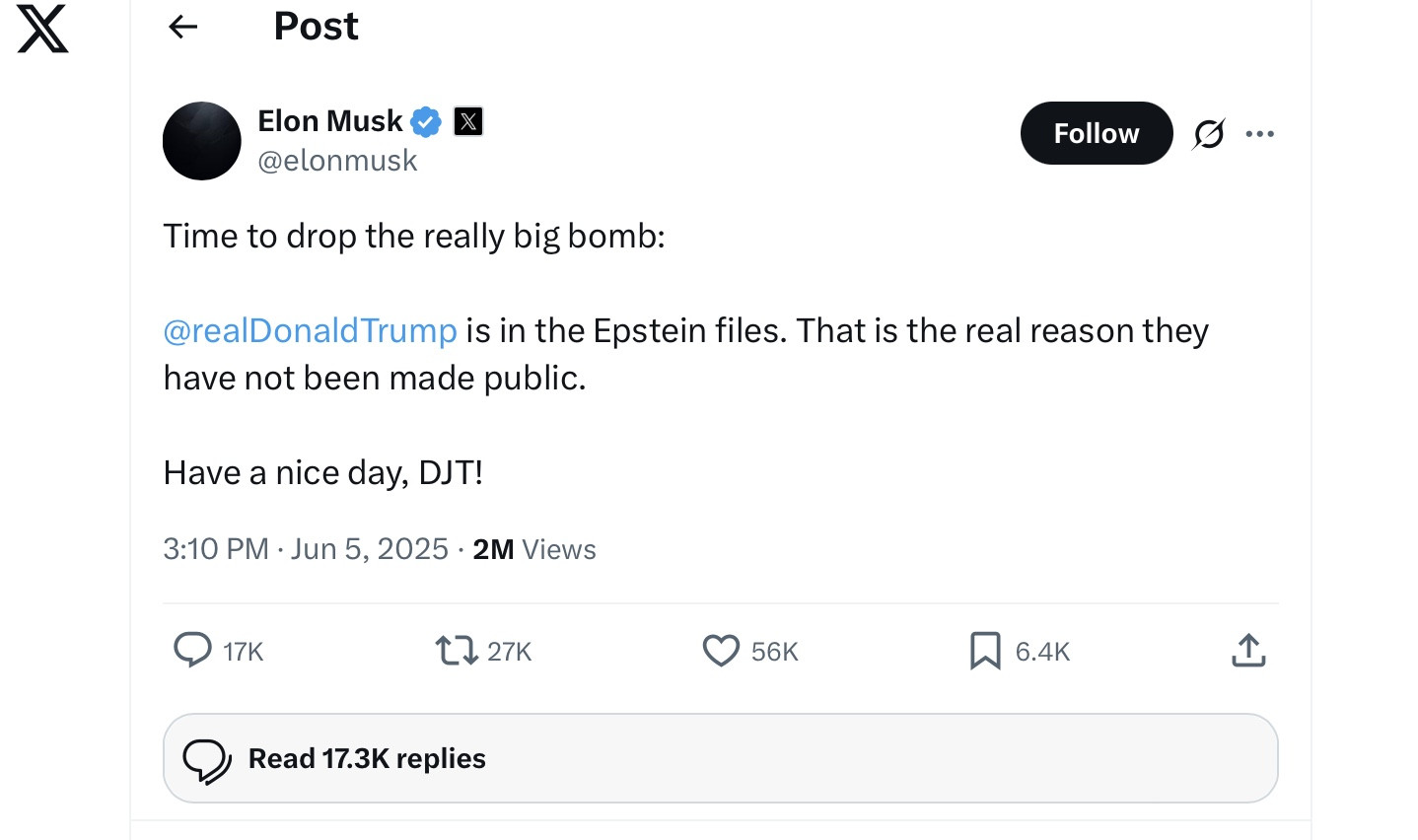The width and height of the screenshot is (1418, 840).
Task: View the 2M Views analytics
Action: [534, 549]
